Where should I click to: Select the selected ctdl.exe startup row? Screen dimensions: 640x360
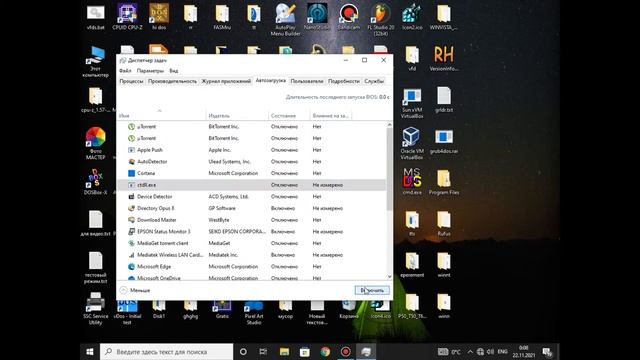(x=251, y=185)
